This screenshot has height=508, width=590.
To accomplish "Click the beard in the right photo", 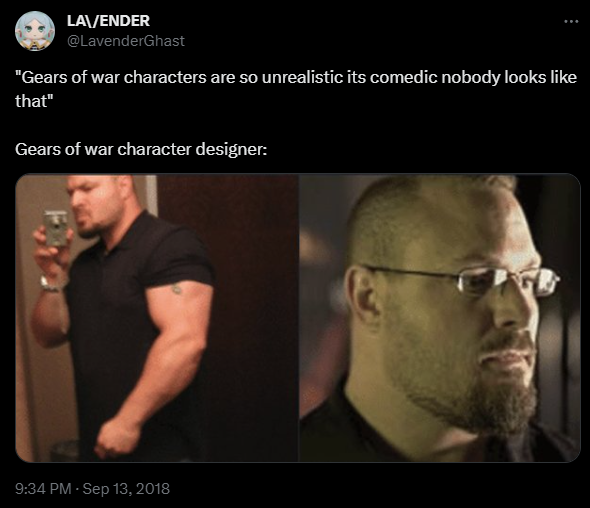I will (478, 391).
